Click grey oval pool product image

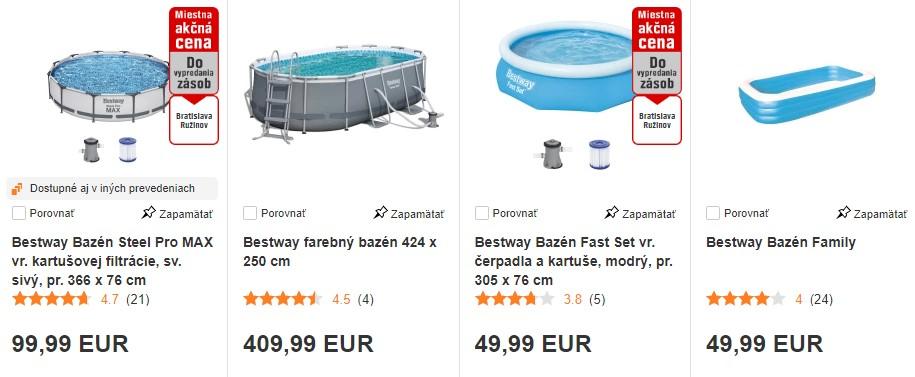[343, 93]
